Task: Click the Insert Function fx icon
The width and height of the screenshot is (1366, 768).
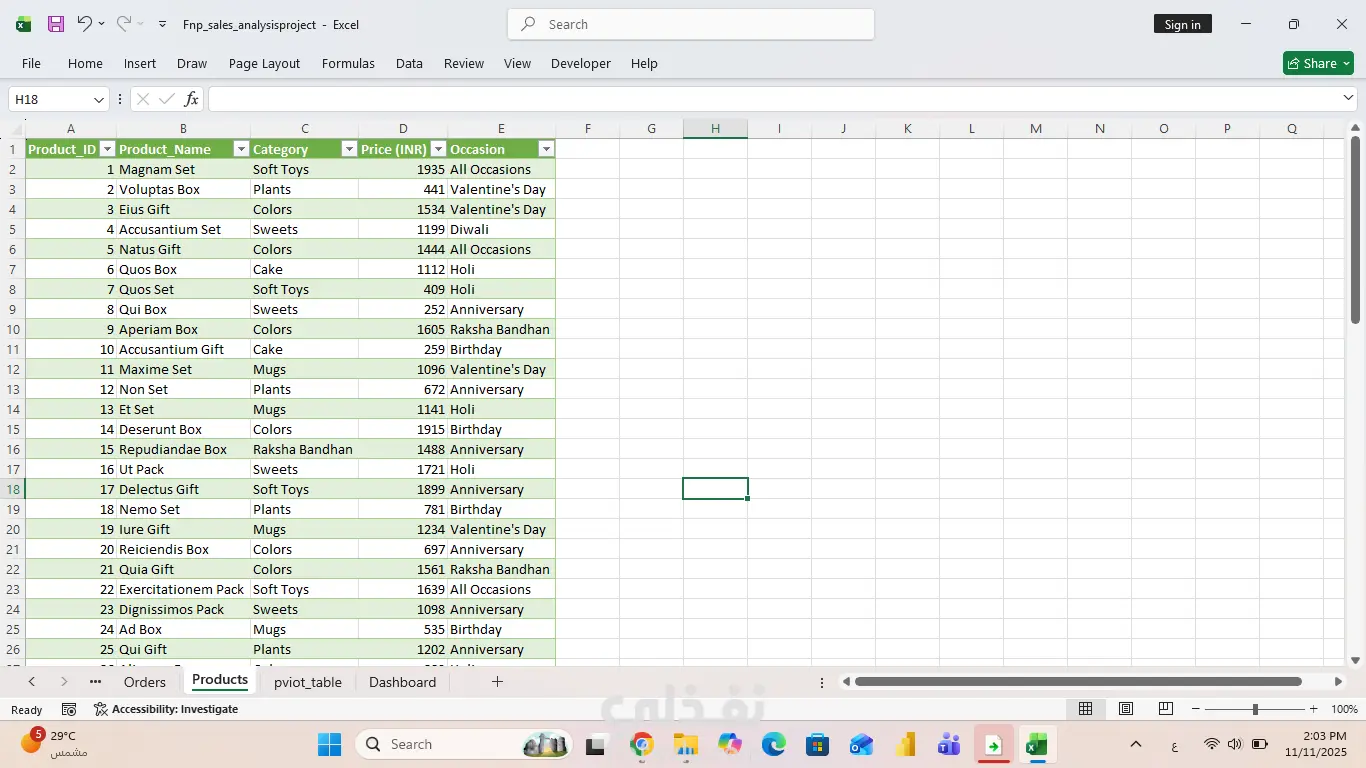Action: tap(191, 99)
